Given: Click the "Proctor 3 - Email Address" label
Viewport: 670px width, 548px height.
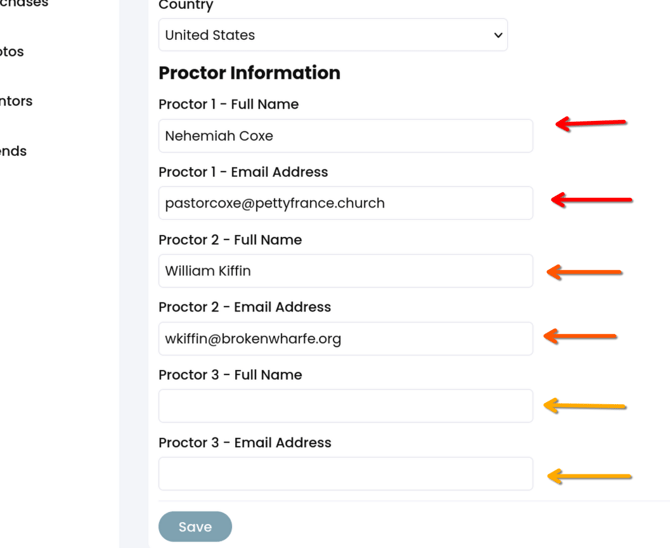Looking at the screenshot, I should (244, 442).
